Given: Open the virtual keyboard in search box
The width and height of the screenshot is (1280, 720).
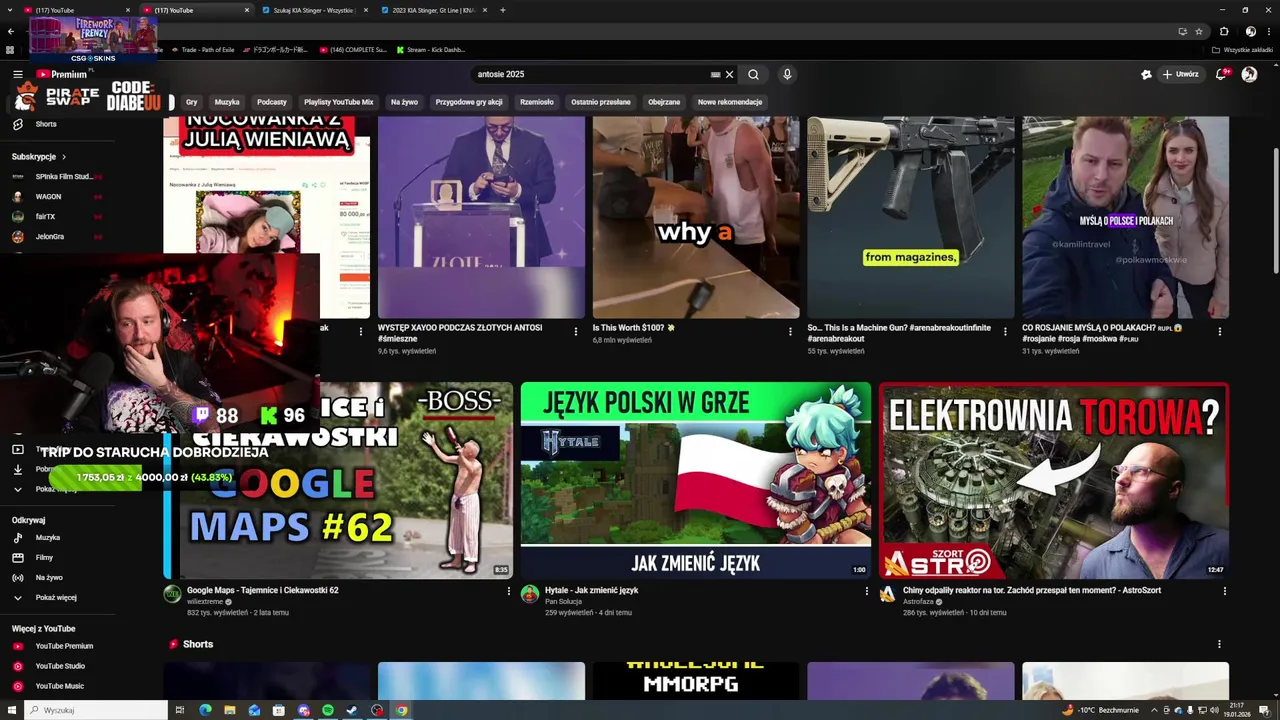Looking at the screenshot, I should click(715, 74).
